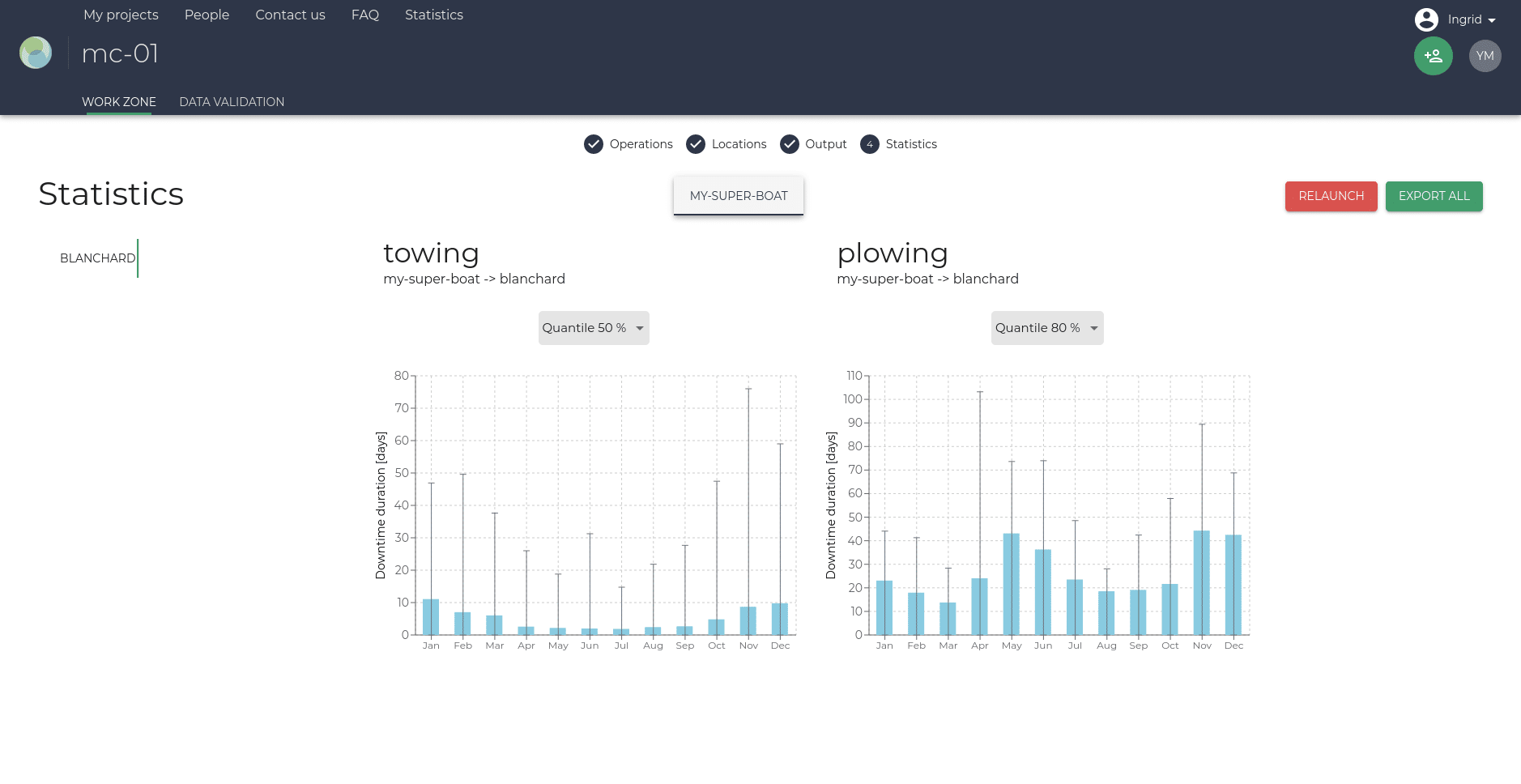Screen dimensions: 1521x784
Task: Click the EXPORT ALL button
Action: [1434, 196]
